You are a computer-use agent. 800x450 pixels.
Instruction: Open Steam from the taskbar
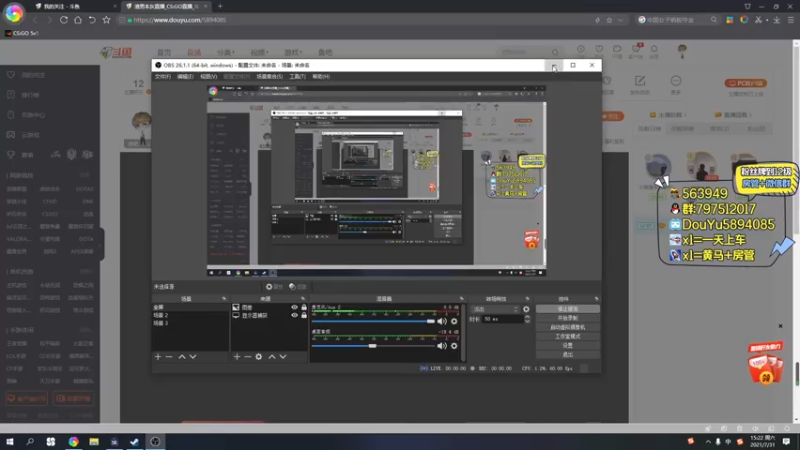point(134,442)
